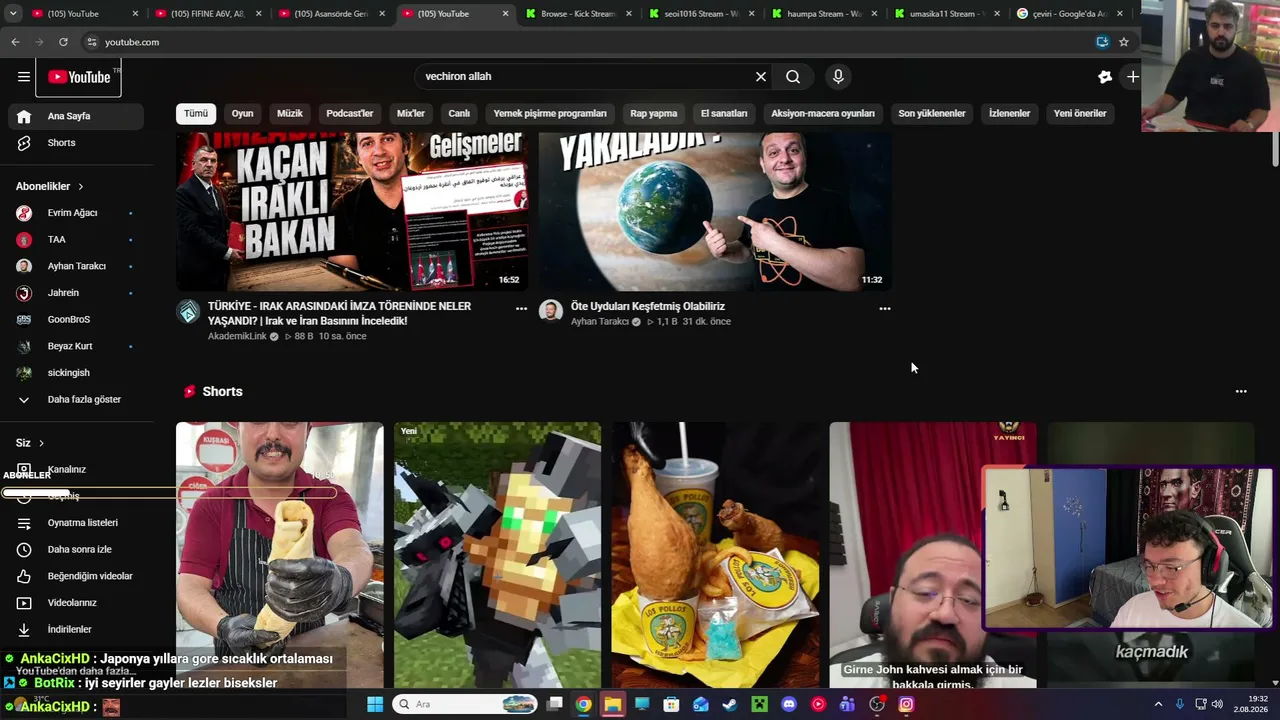Filter by İzlenenler chip
1280x720 pixels.
1009,114
